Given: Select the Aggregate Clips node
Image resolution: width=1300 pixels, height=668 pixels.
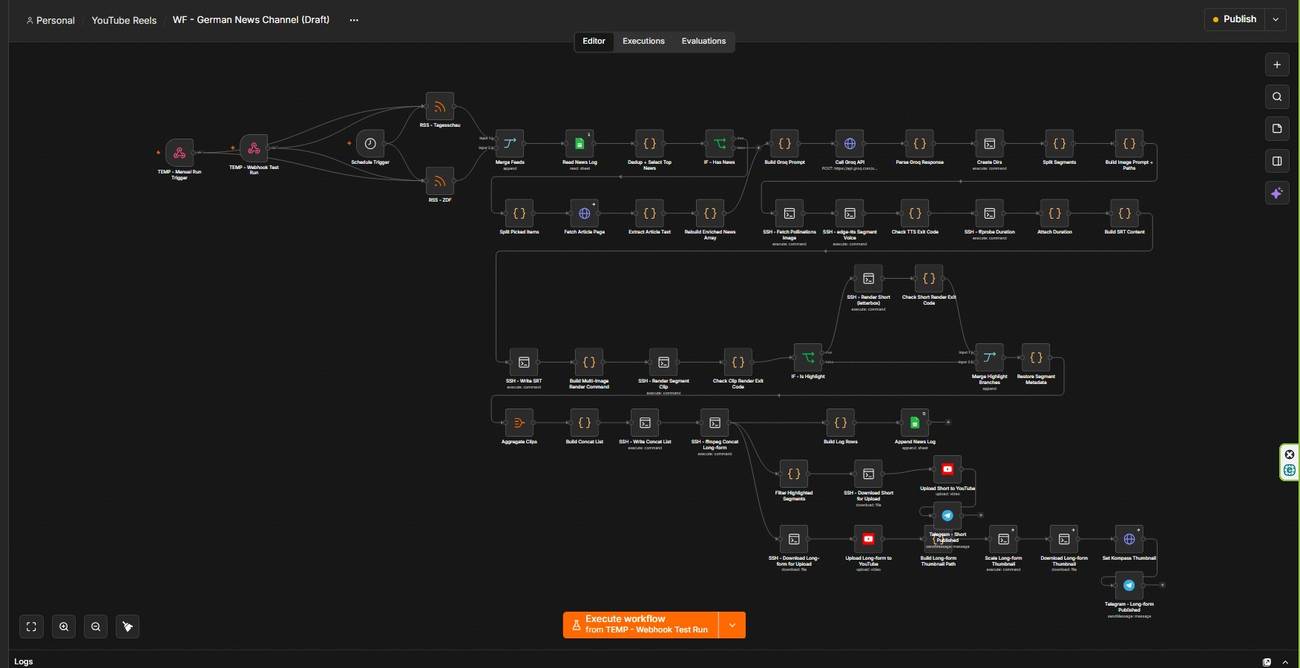Looking at the screenshot, I should point(519,422).
